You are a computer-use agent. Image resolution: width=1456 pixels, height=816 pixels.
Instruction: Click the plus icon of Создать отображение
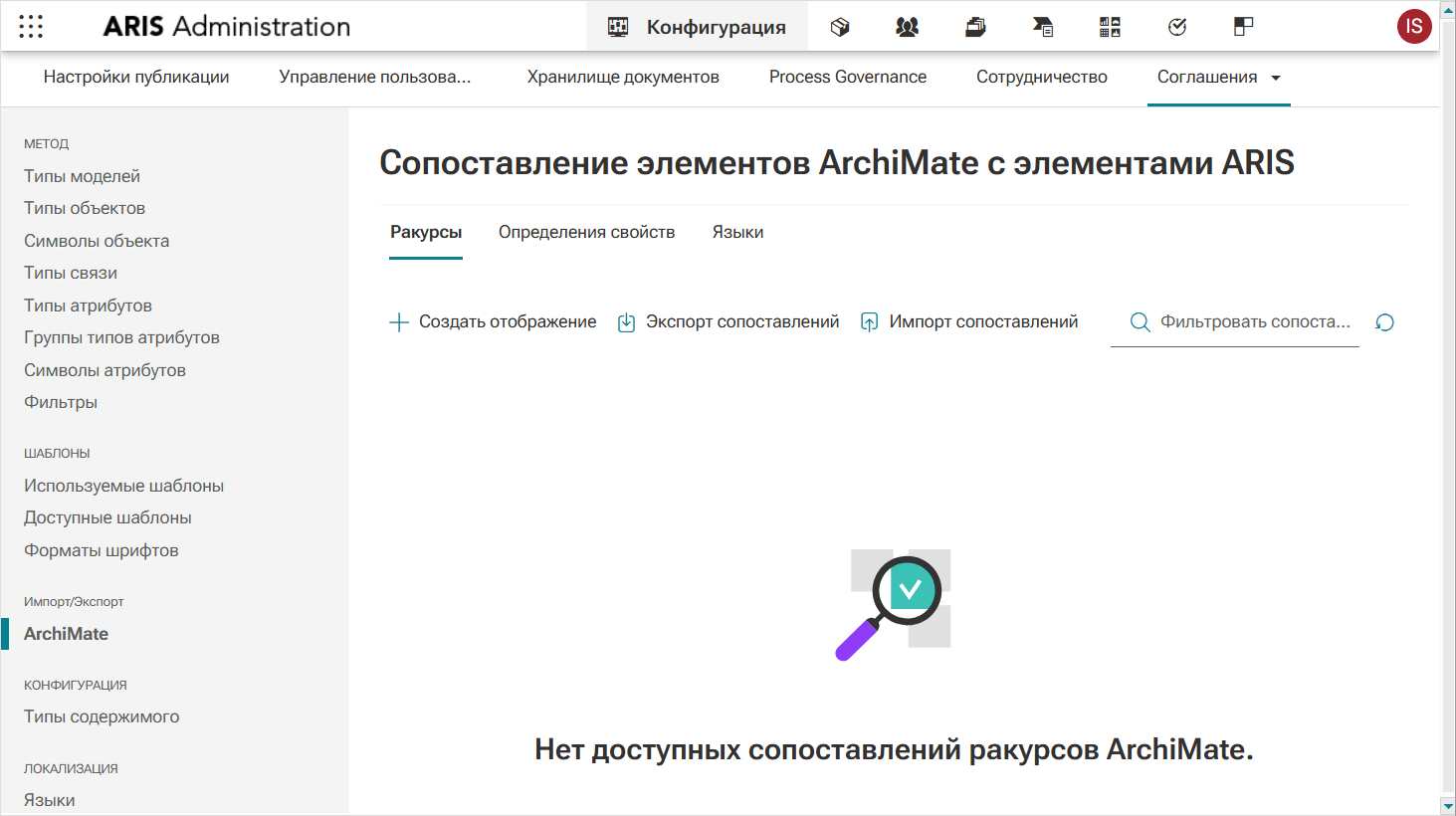coord(399,322)
